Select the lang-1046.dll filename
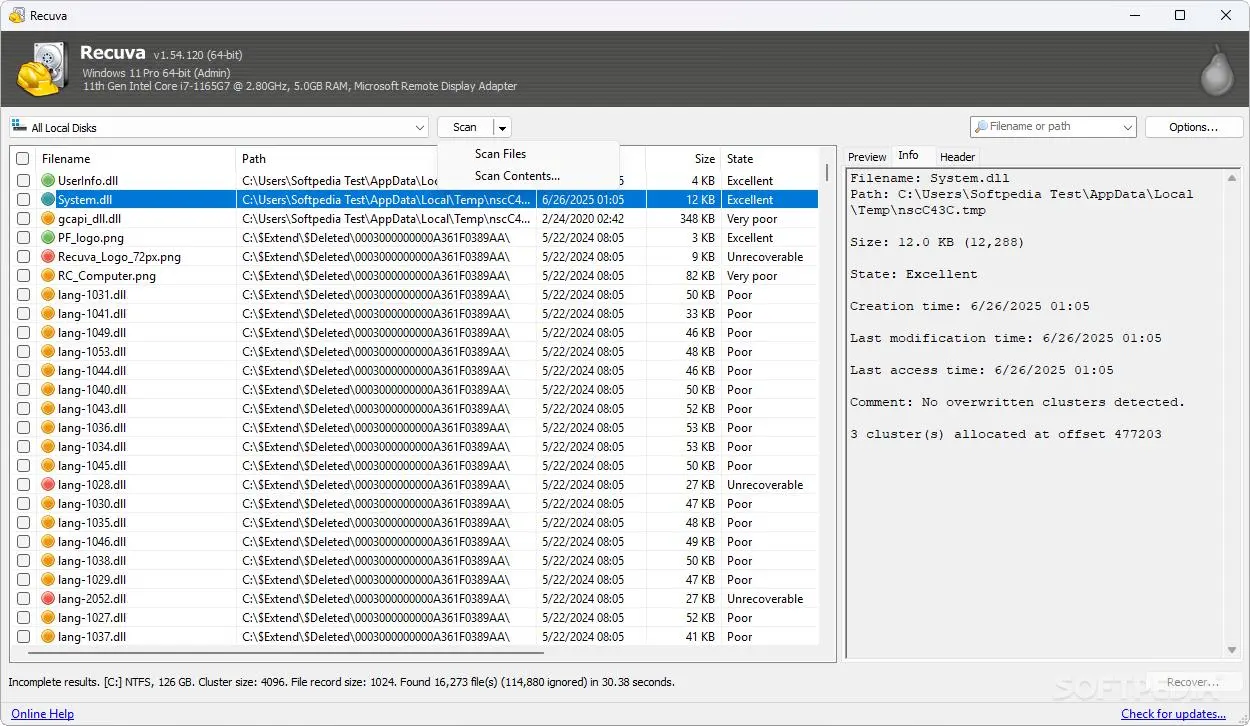Viewport: 1250px width, 726px height. point(92,542)
